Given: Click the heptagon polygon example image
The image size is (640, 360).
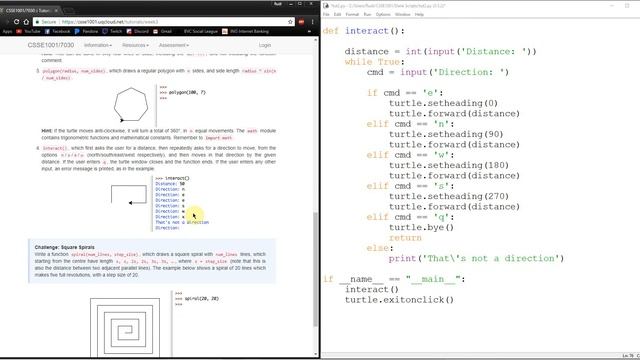Looking at the screenshot, I should (x=131, y=105).
